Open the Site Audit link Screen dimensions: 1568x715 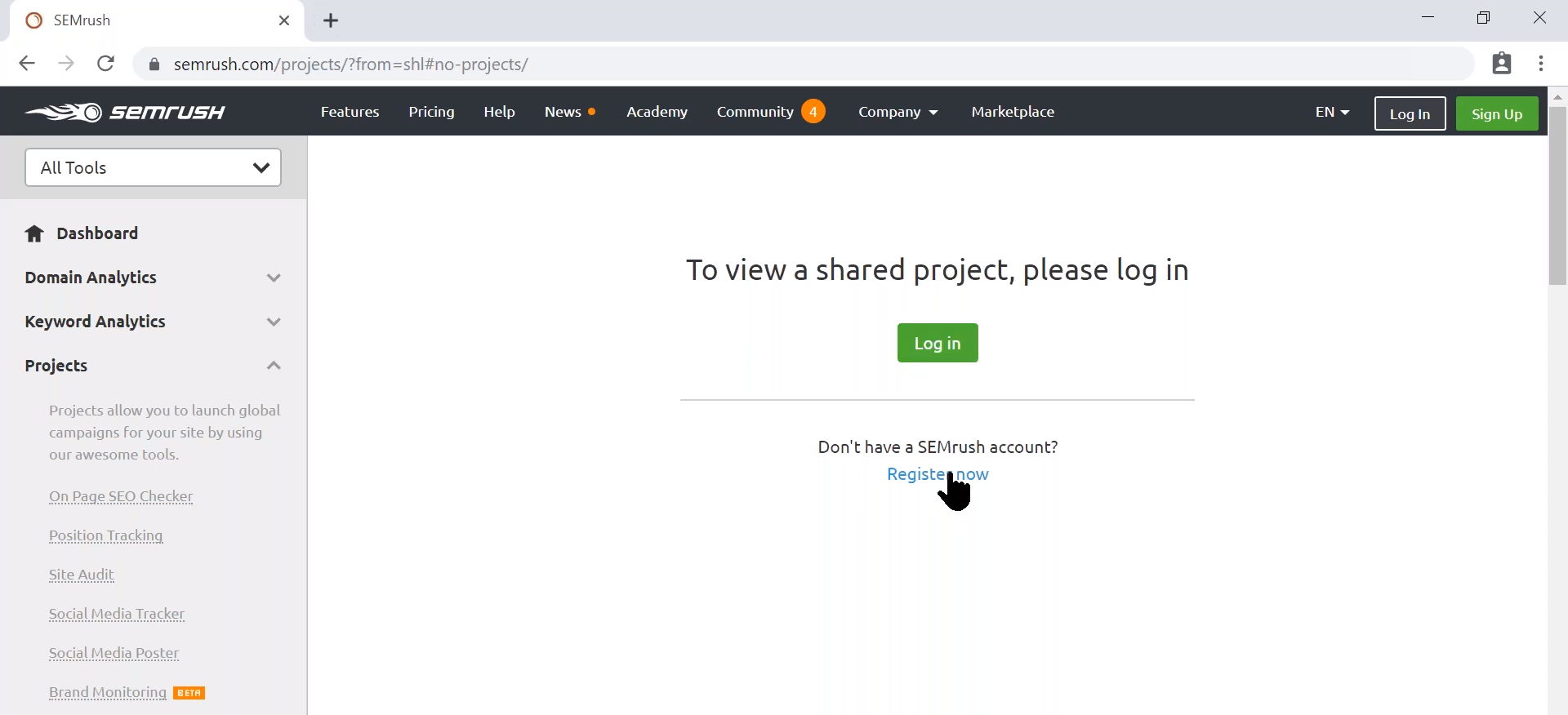[82, 575]
